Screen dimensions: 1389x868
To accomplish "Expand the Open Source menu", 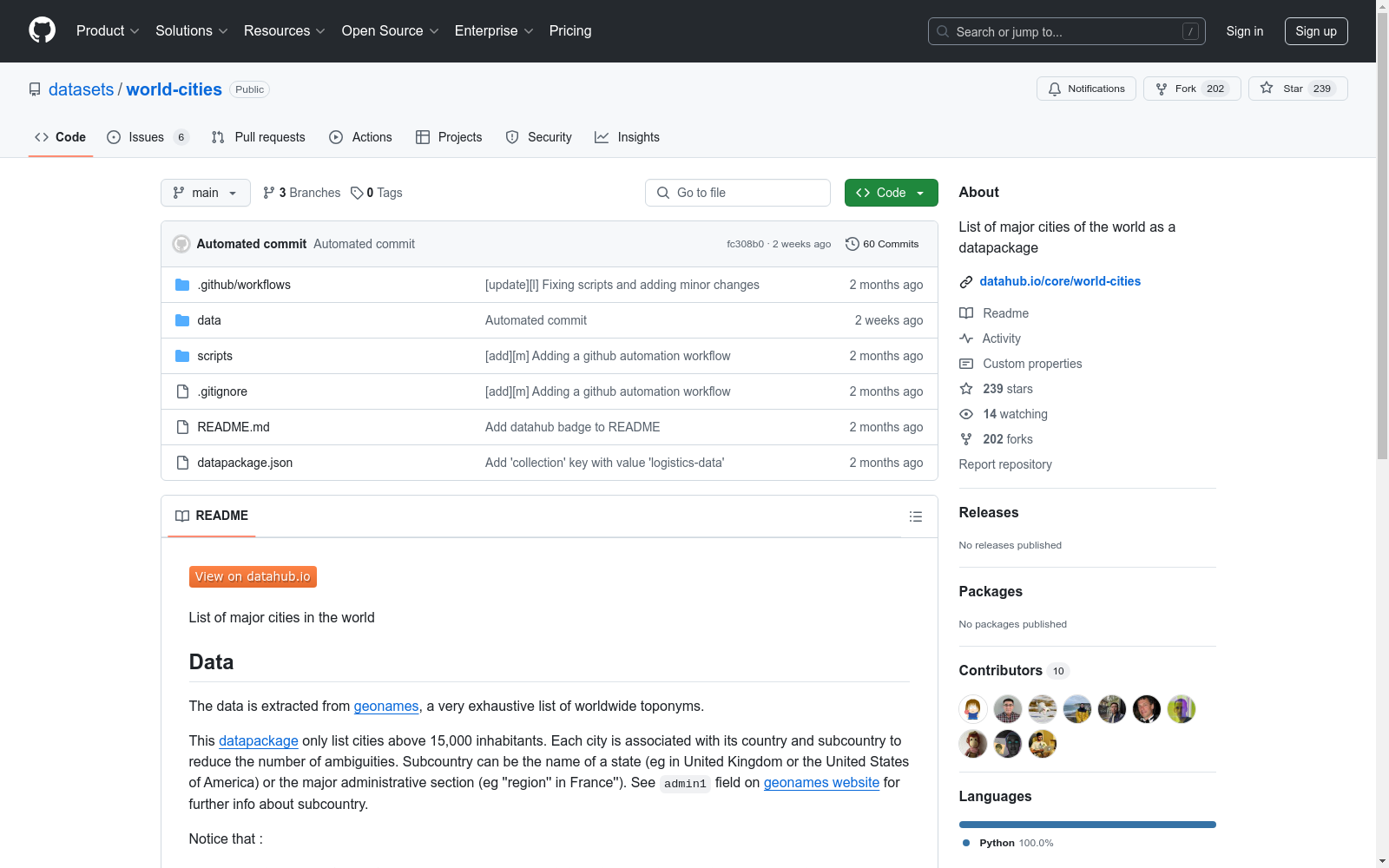I will (x=391, y=31).
